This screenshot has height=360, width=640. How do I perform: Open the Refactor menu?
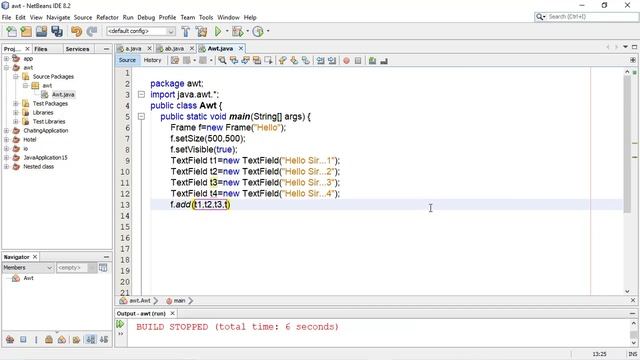point(107,18)
